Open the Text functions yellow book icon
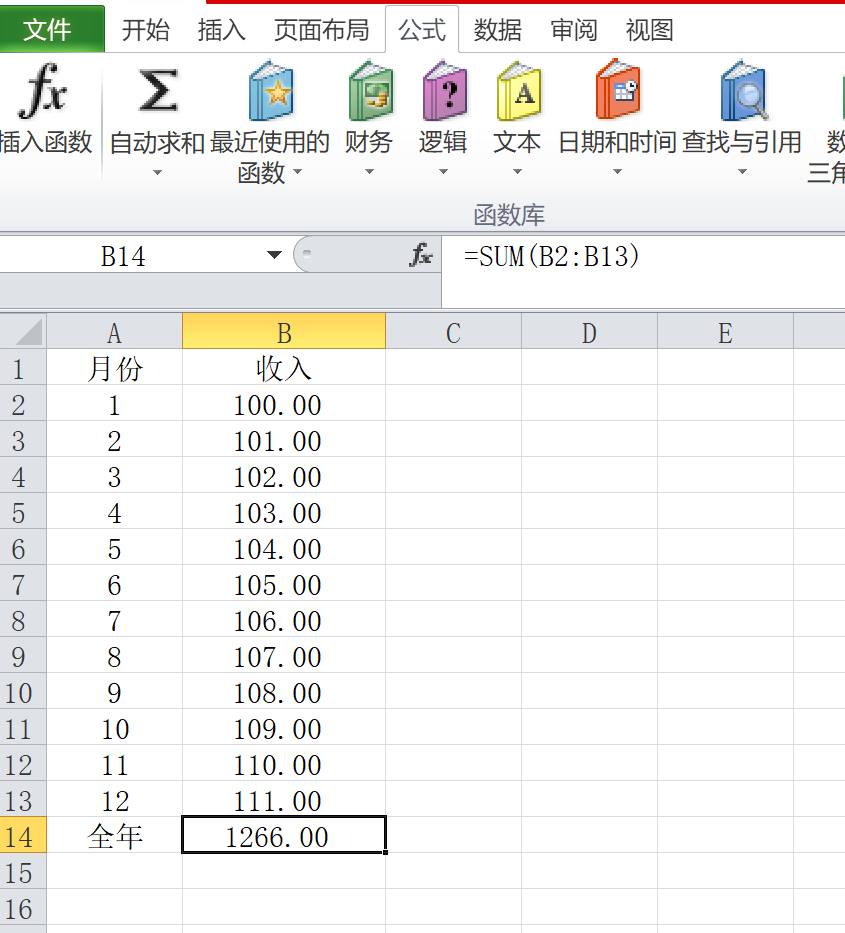 tap(519, 90)
